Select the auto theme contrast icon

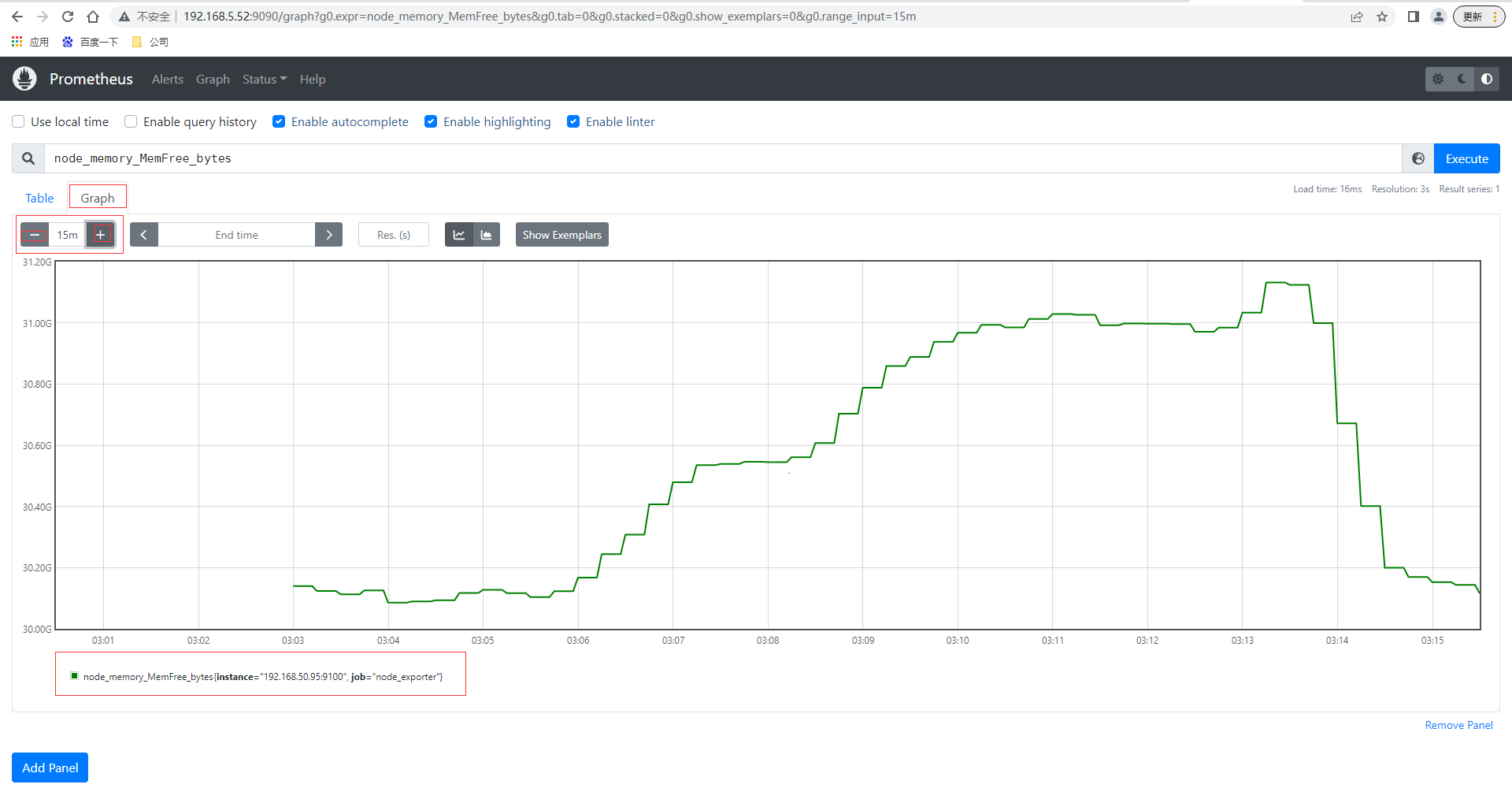tap(1487, 79)
